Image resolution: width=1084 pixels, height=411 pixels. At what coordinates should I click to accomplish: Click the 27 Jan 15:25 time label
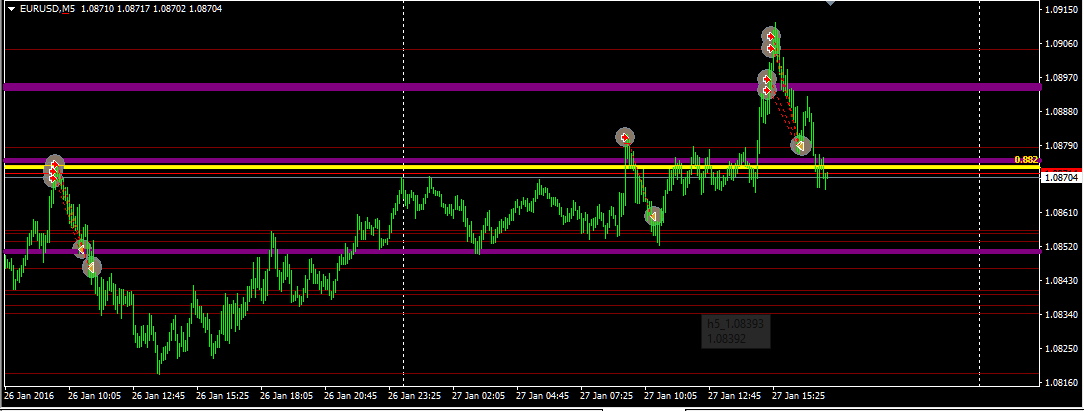[798, 396]
